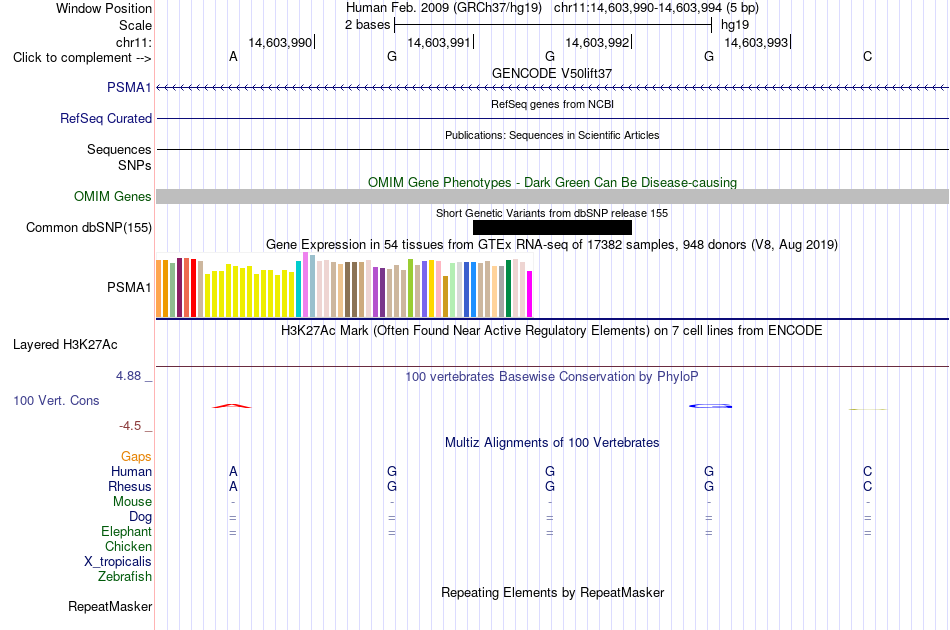Select the Dog species label
The image size is (950, 630).
[x=140, y=516]
